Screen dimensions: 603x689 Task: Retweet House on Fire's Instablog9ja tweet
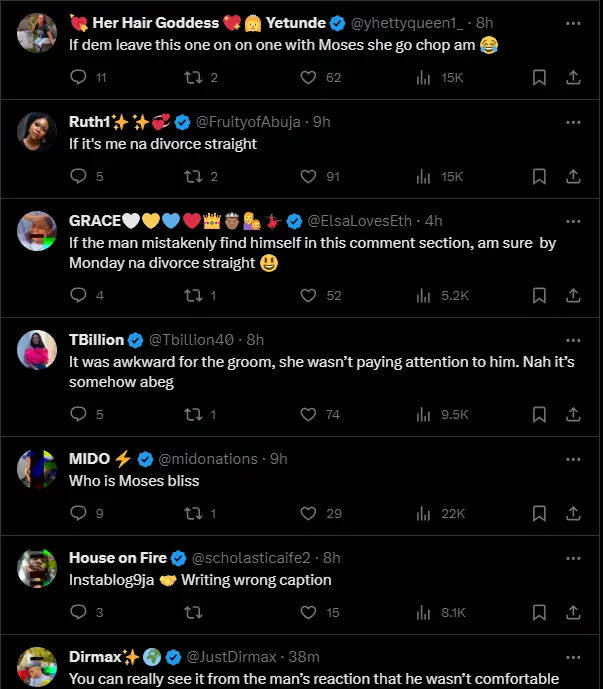click(x=195, y=612)
